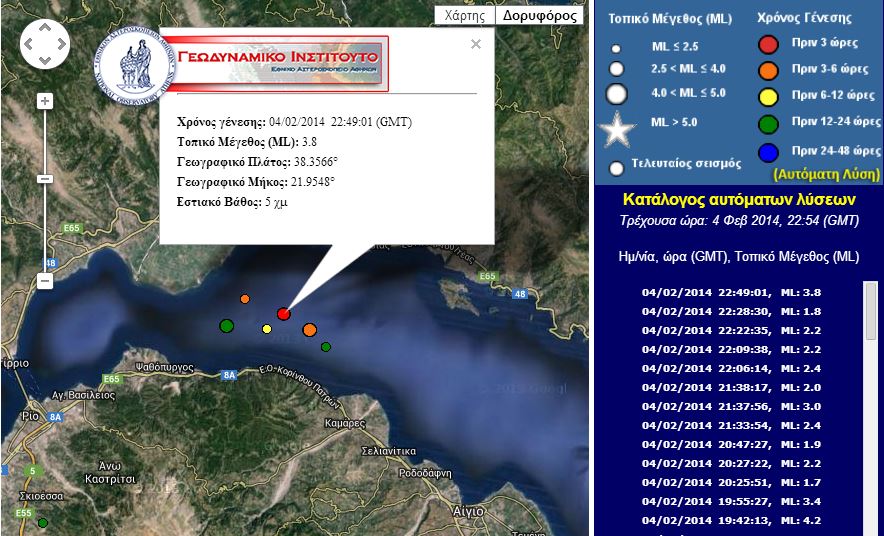Pan the map down with bottom arrow
Viewport: 884px width, 536px height.
[x=45, y=60]
